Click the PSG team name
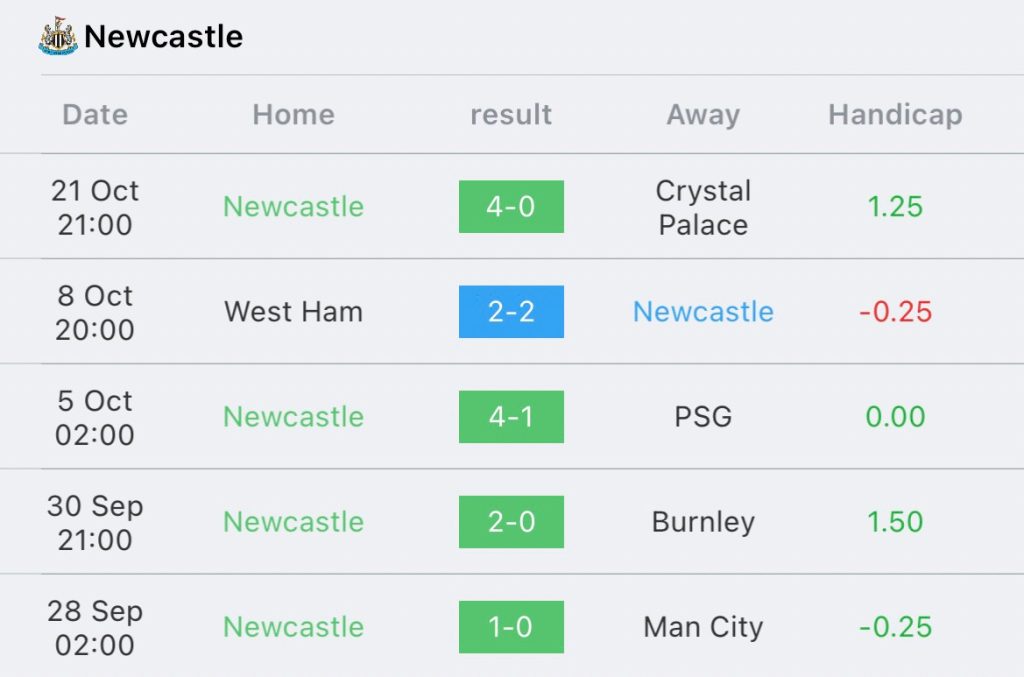 (703, 417)
